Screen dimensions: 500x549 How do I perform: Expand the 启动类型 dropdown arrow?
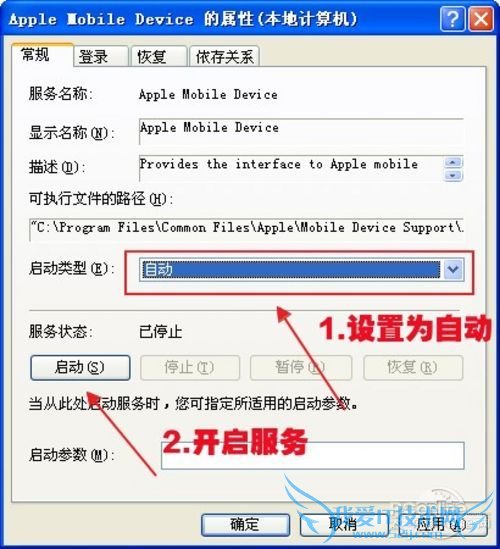453,269
